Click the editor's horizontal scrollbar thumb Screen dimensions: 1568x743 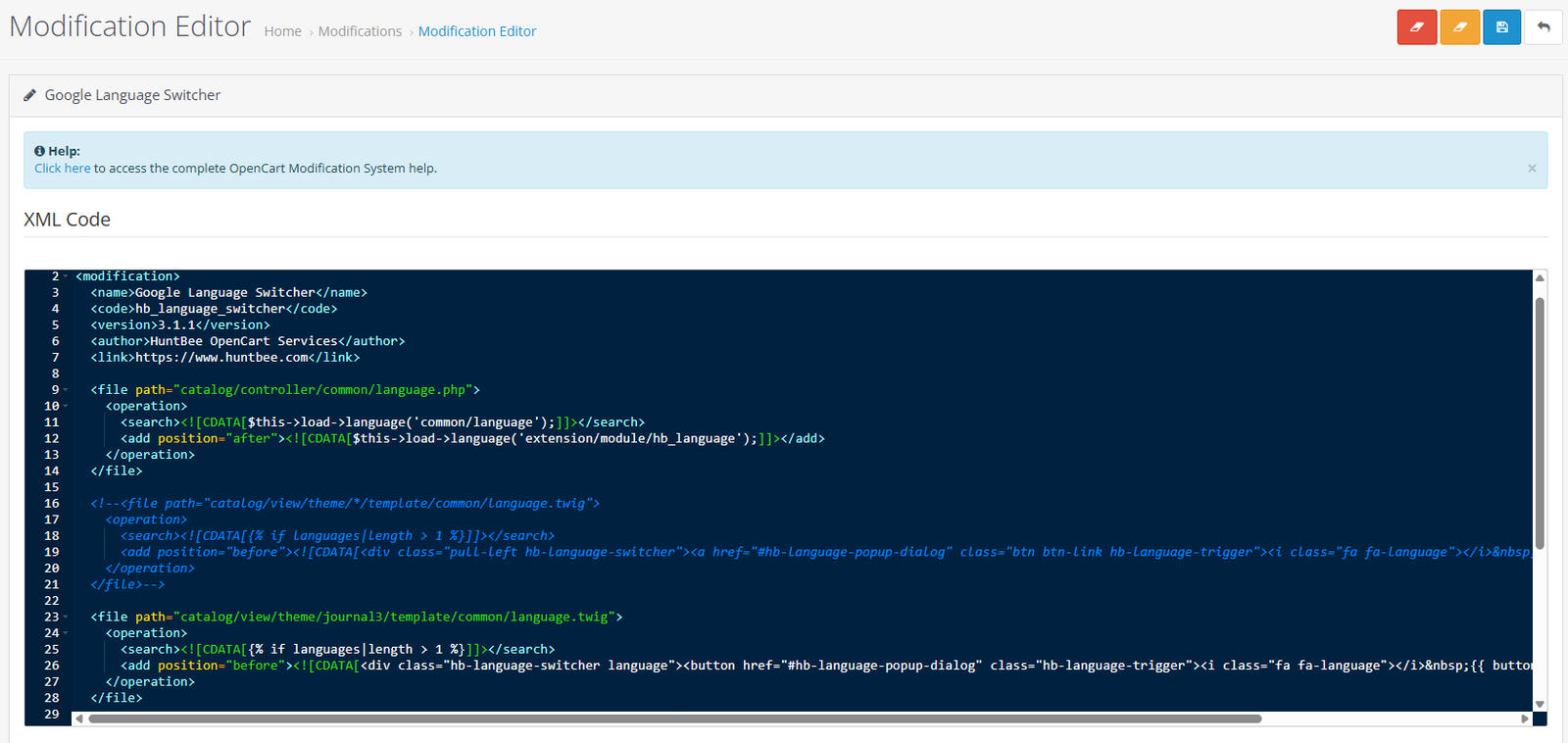point(674,718)
